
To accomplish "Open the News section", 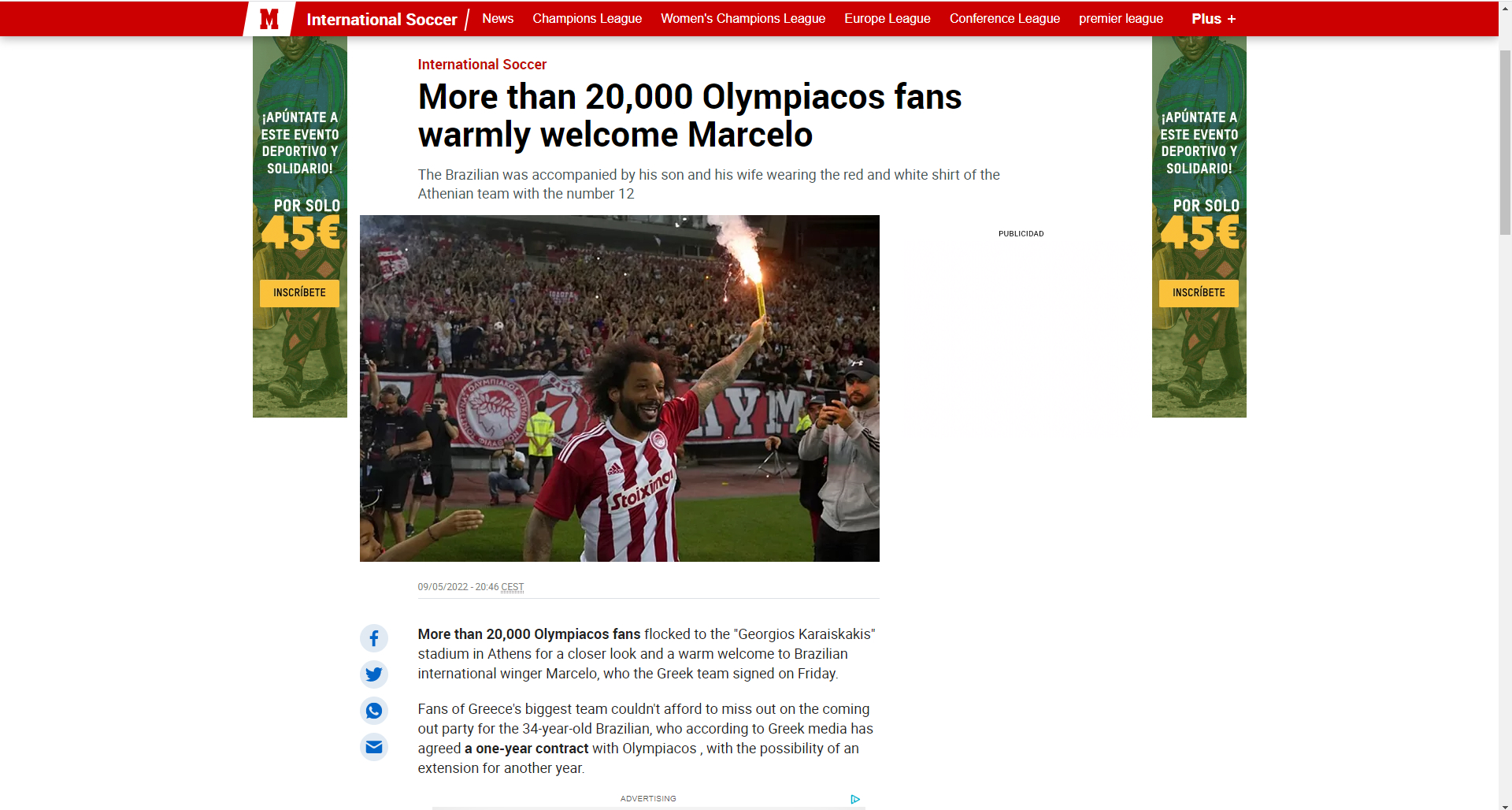I will [x=498, y=19].
